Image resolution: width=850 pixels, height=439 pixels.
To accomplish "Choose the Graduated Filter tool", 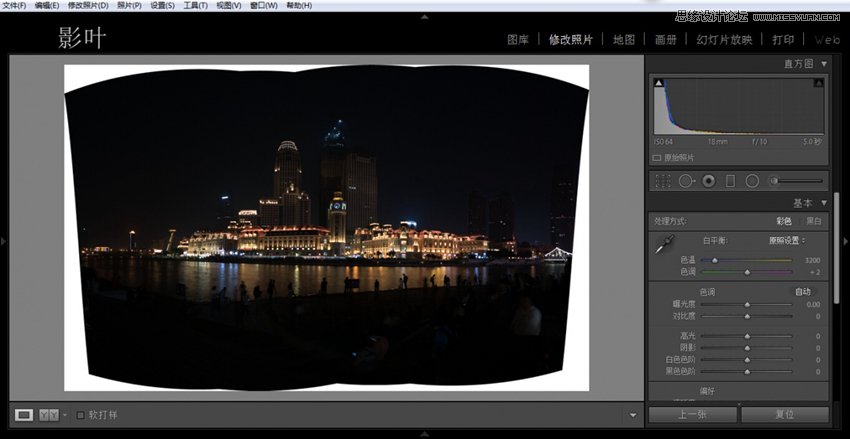I will 730,181.
